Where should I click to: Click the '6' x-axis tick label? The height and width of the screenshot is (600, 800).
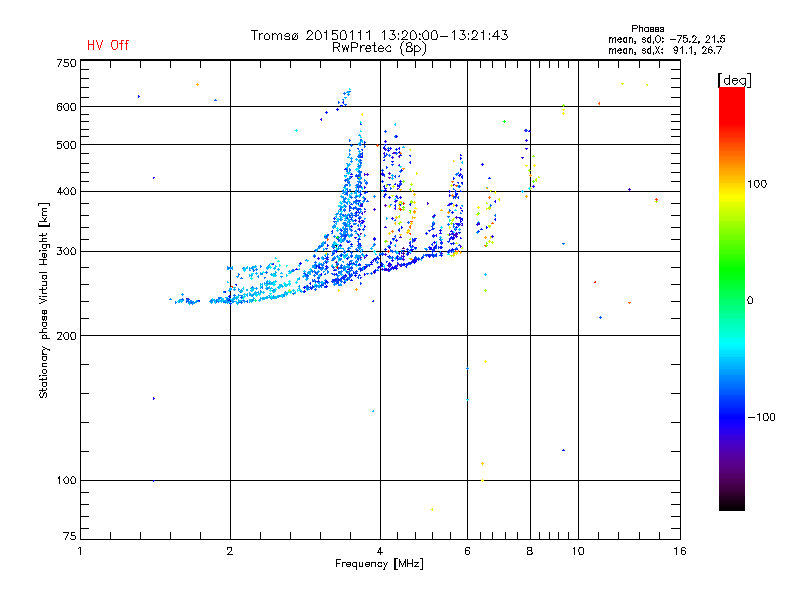(x=467, y=551)
